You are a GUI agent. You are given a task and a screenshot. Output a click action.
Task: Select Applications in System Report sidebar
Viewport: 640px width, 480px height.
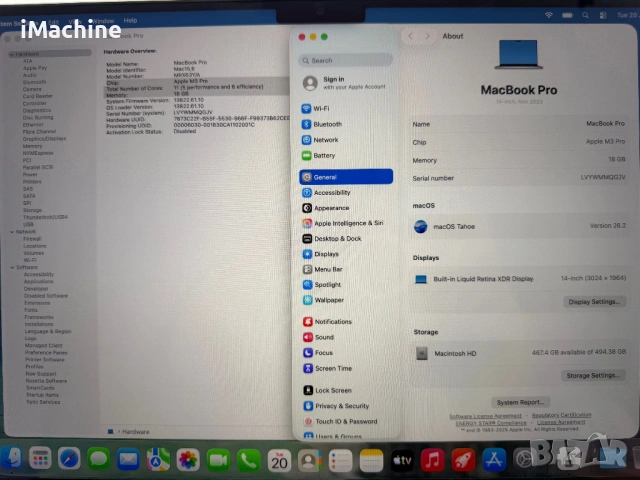(x=38, y=282)
